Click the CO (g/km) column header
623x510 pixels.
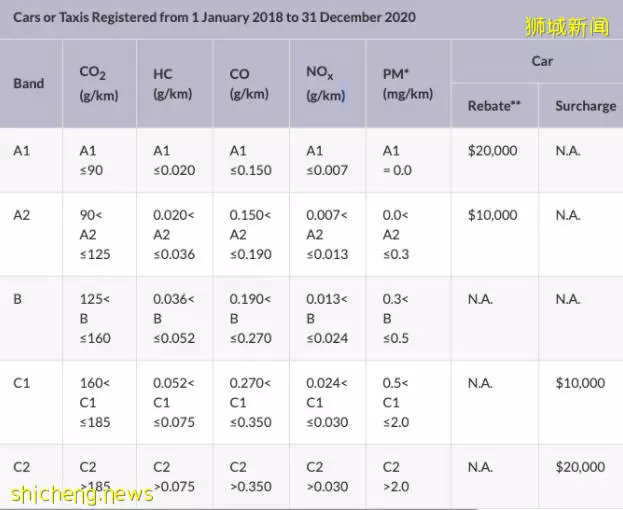249,84
